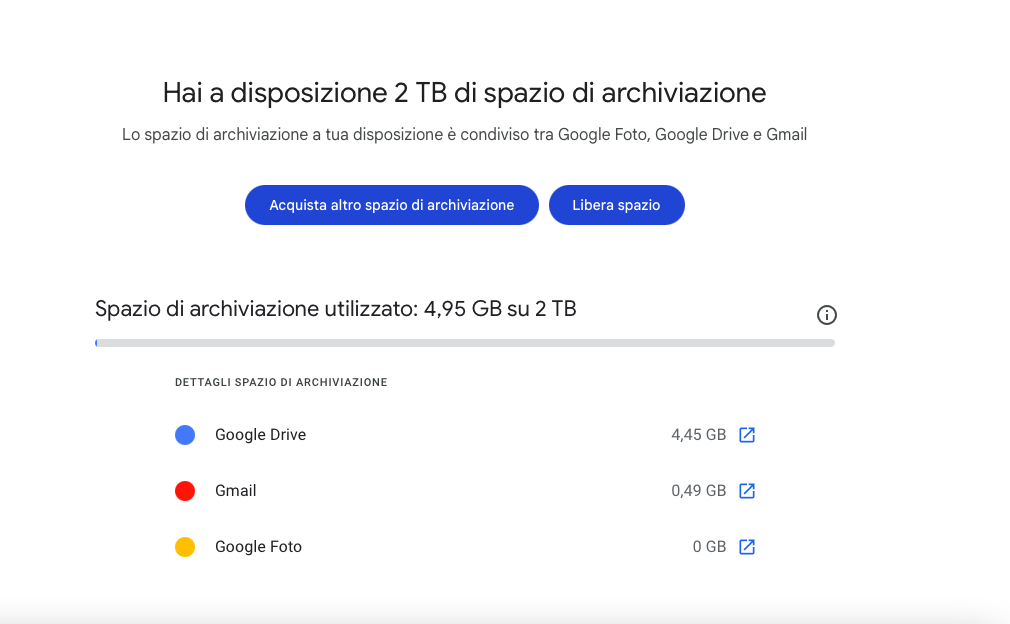Click the 0 GB Foto usage value

709,547
